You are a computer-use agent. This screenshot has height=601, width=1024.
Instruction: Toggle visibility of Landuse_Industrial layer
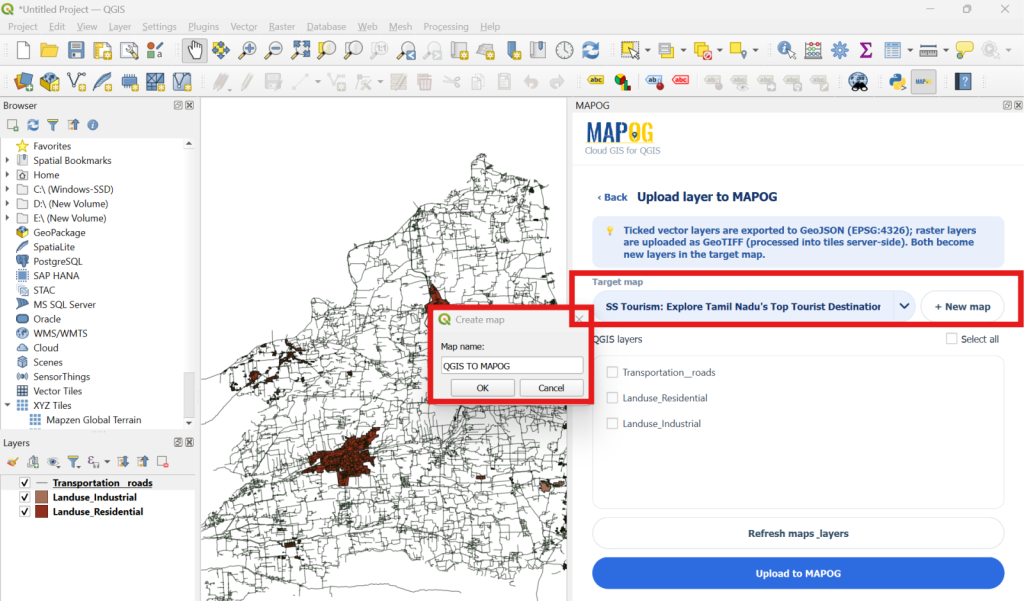coord(25,497)
